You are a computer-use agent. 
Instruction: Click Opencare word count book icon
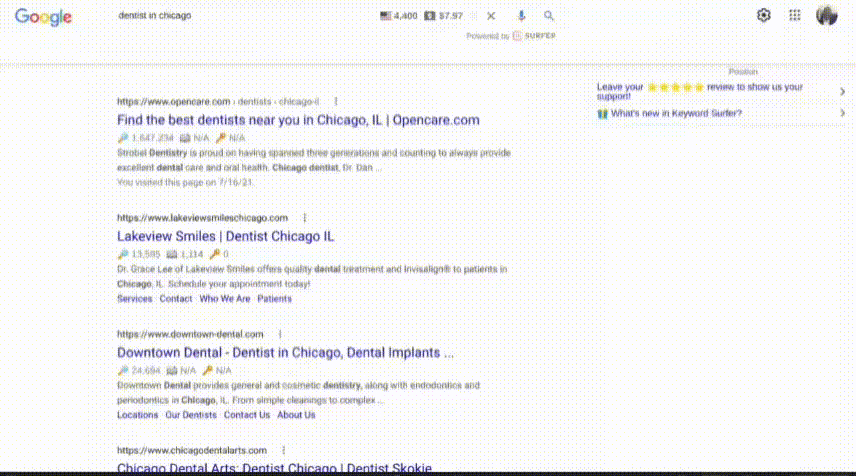[x=185, y=138]
